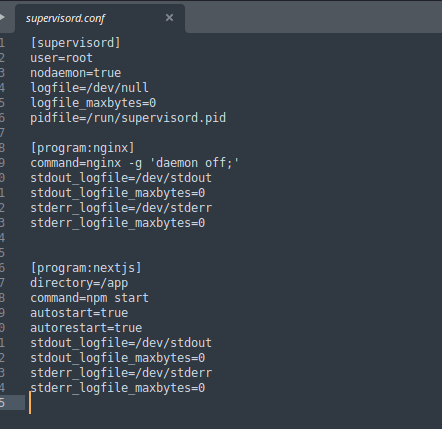Click the pidfile=/run/supervisord.pid line

click(128, 118)
